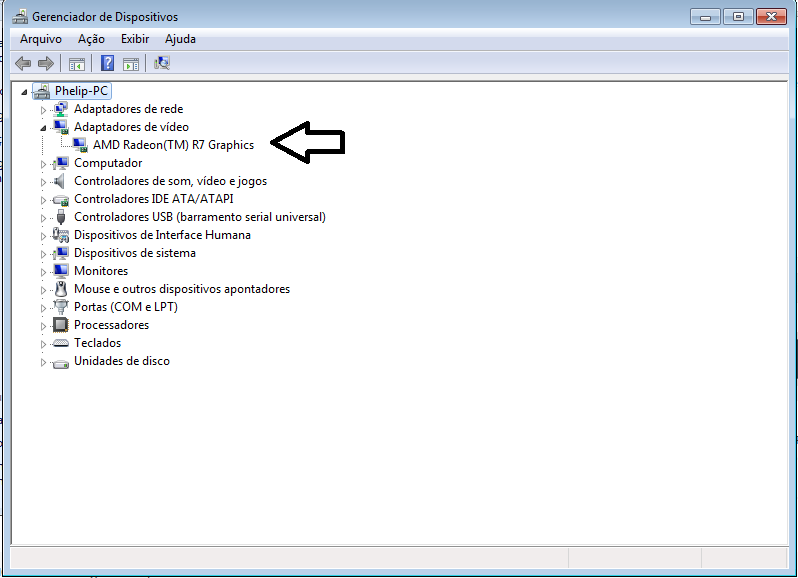
Task: Select Portas (COM e LPT) label
Action: 126,307
